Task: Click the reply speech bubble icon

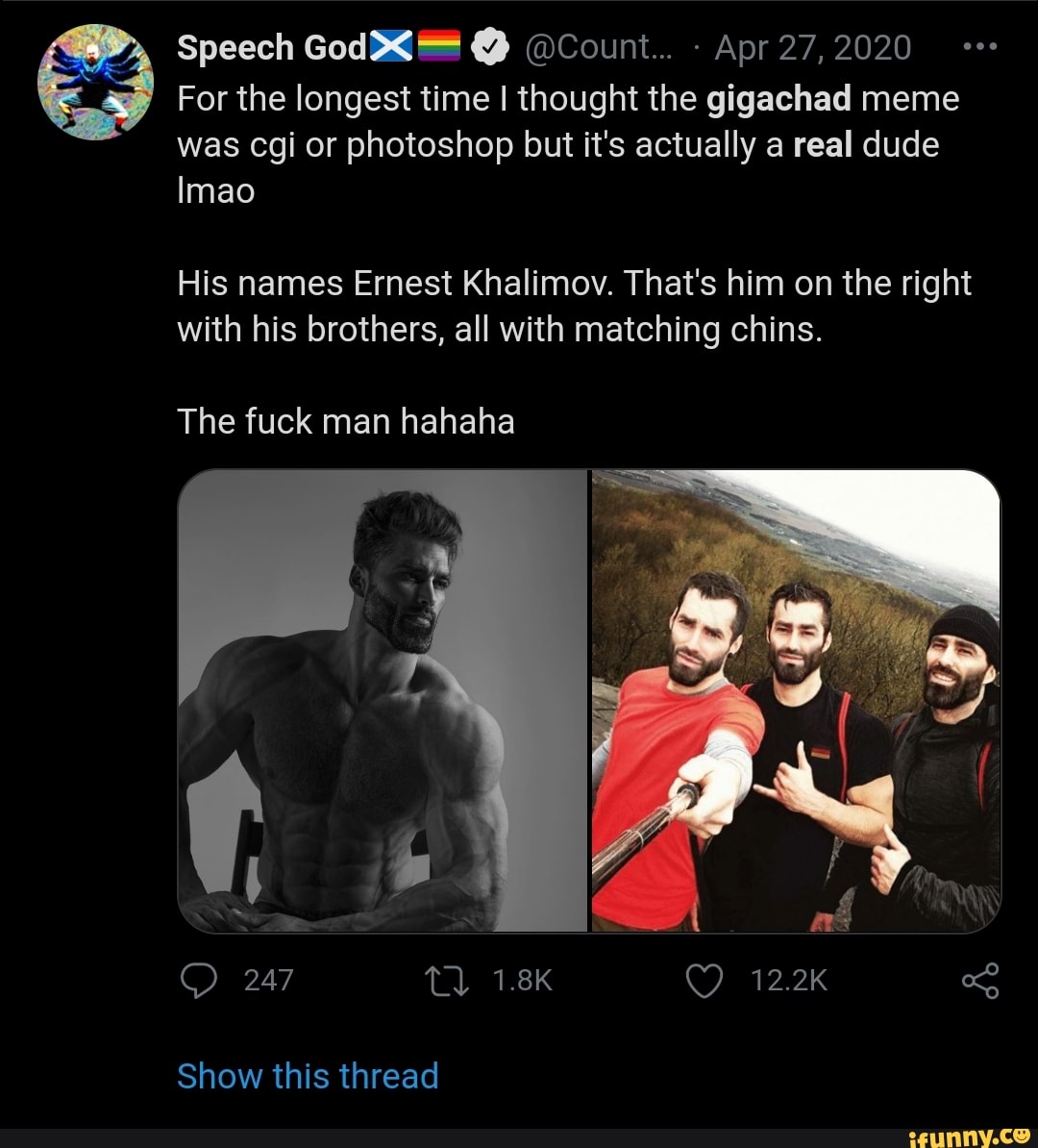Action: pyautogui.click(x=197, y=980)
